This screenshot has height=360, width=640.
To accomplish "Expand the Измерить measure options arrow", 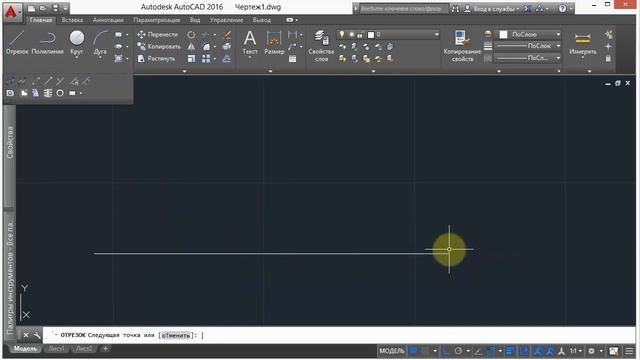I will 582,58.
